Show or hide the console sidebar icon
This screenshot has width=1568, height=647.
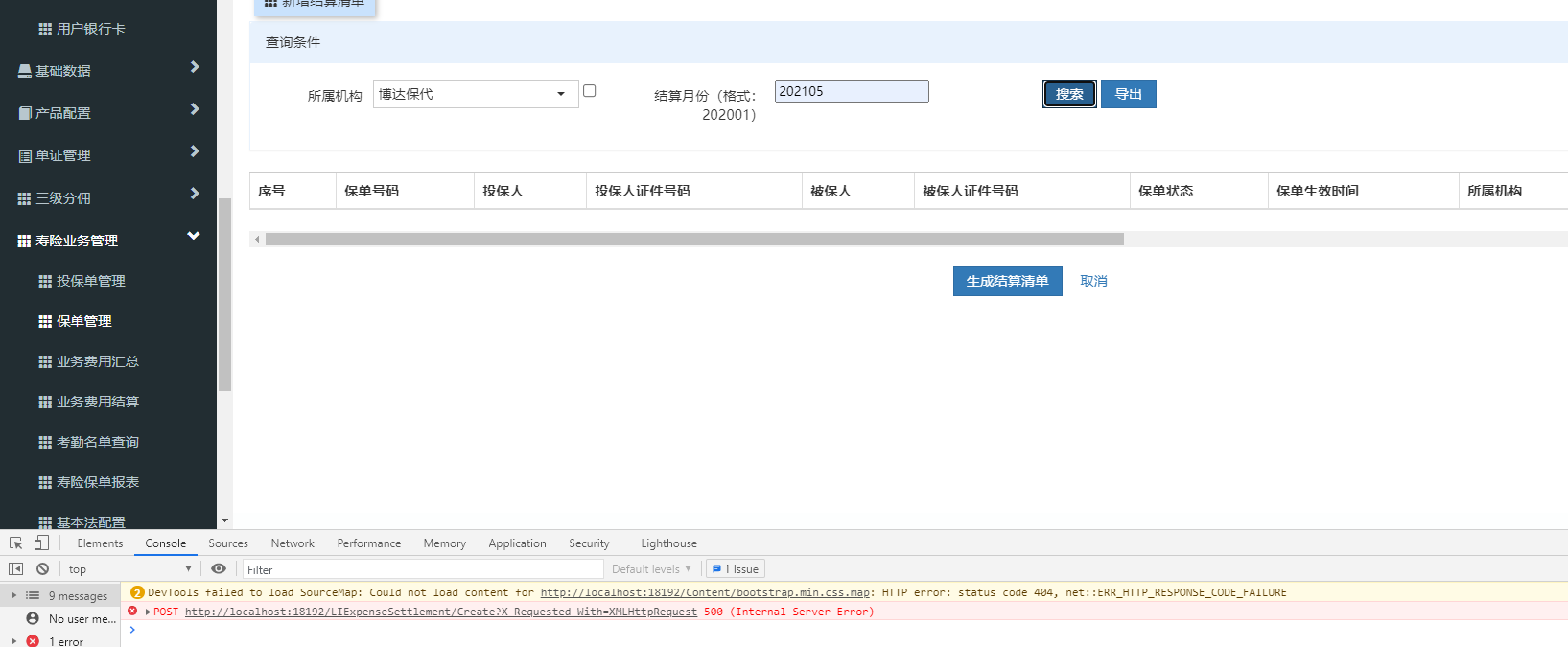point(15,568)
